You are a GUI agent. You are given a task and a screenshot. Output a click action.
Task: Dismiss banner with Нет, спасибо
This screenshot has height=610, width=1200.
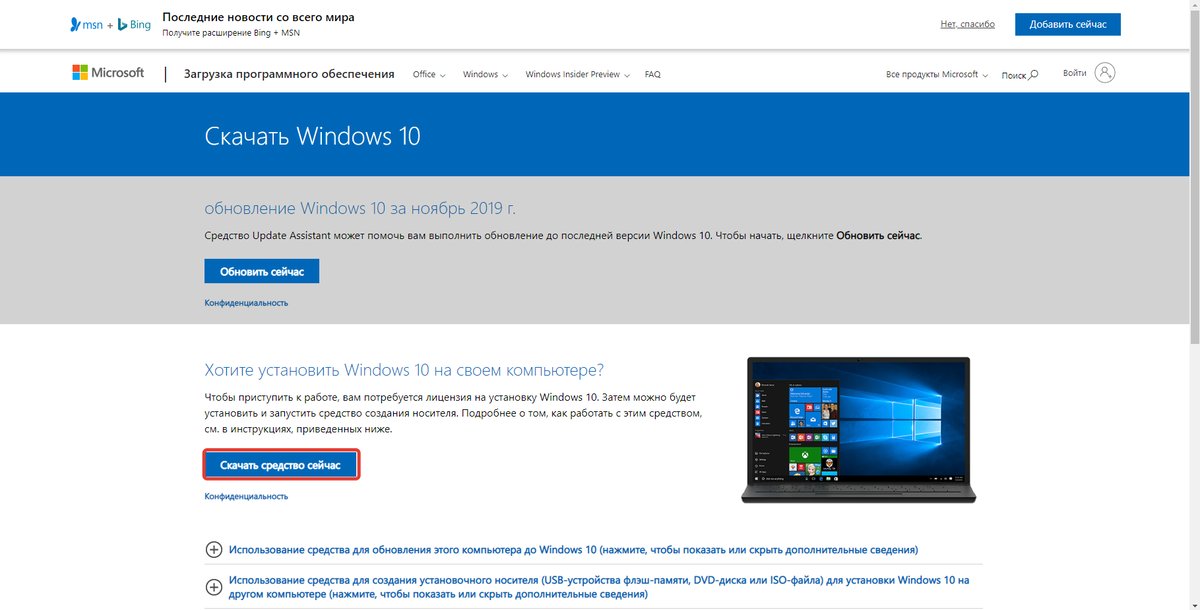968,24
